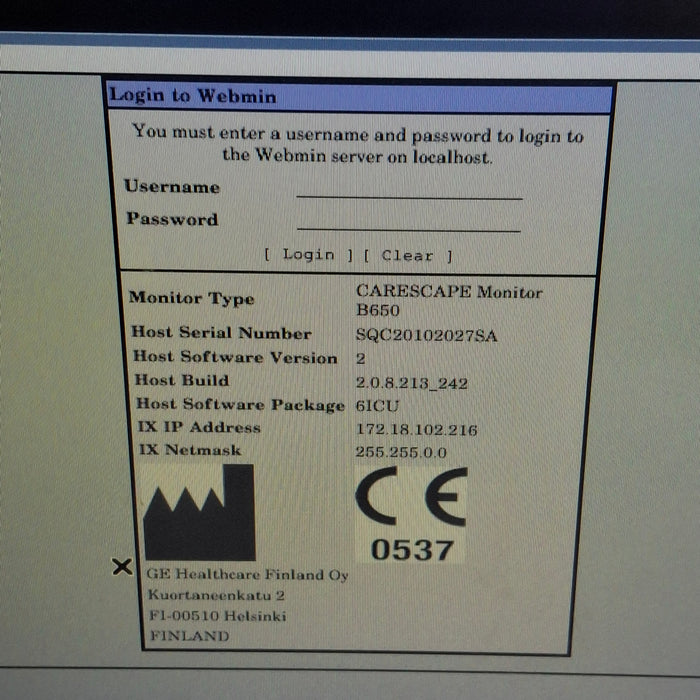
Task: Click the GE Healthcare Finland Oy text
Action: [247, 575]
